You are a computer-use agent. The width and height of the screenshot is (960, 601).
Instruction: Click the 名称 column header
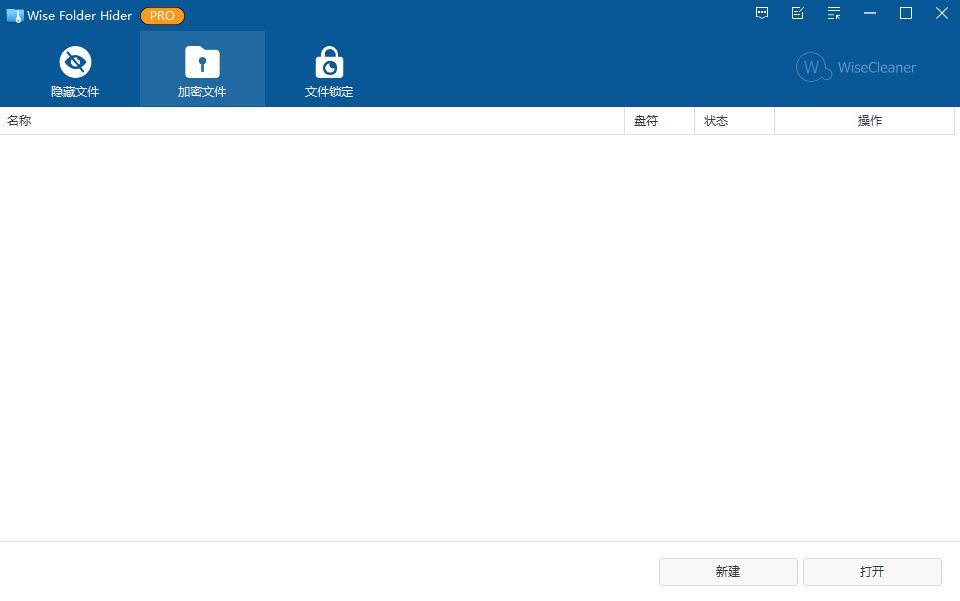pyautogui.click(x=312, y=121)
